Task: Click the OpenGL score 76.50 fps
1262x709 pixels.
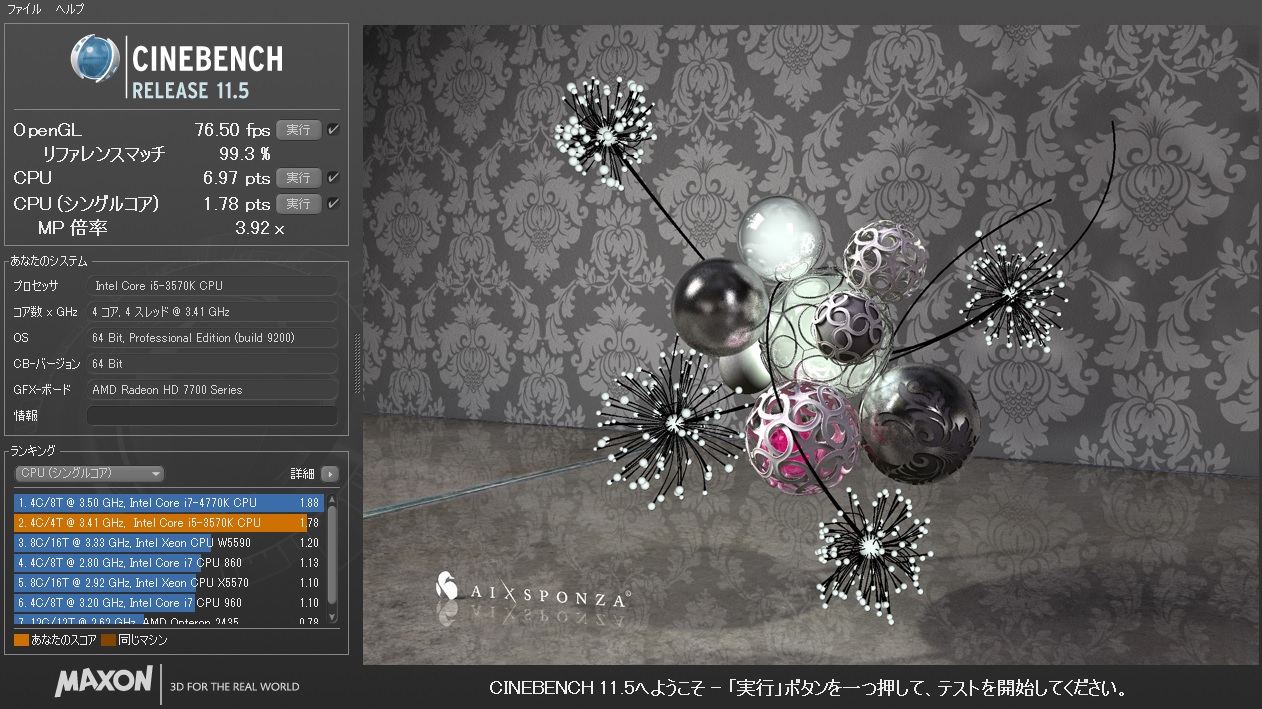Action: tap(232, 130)
